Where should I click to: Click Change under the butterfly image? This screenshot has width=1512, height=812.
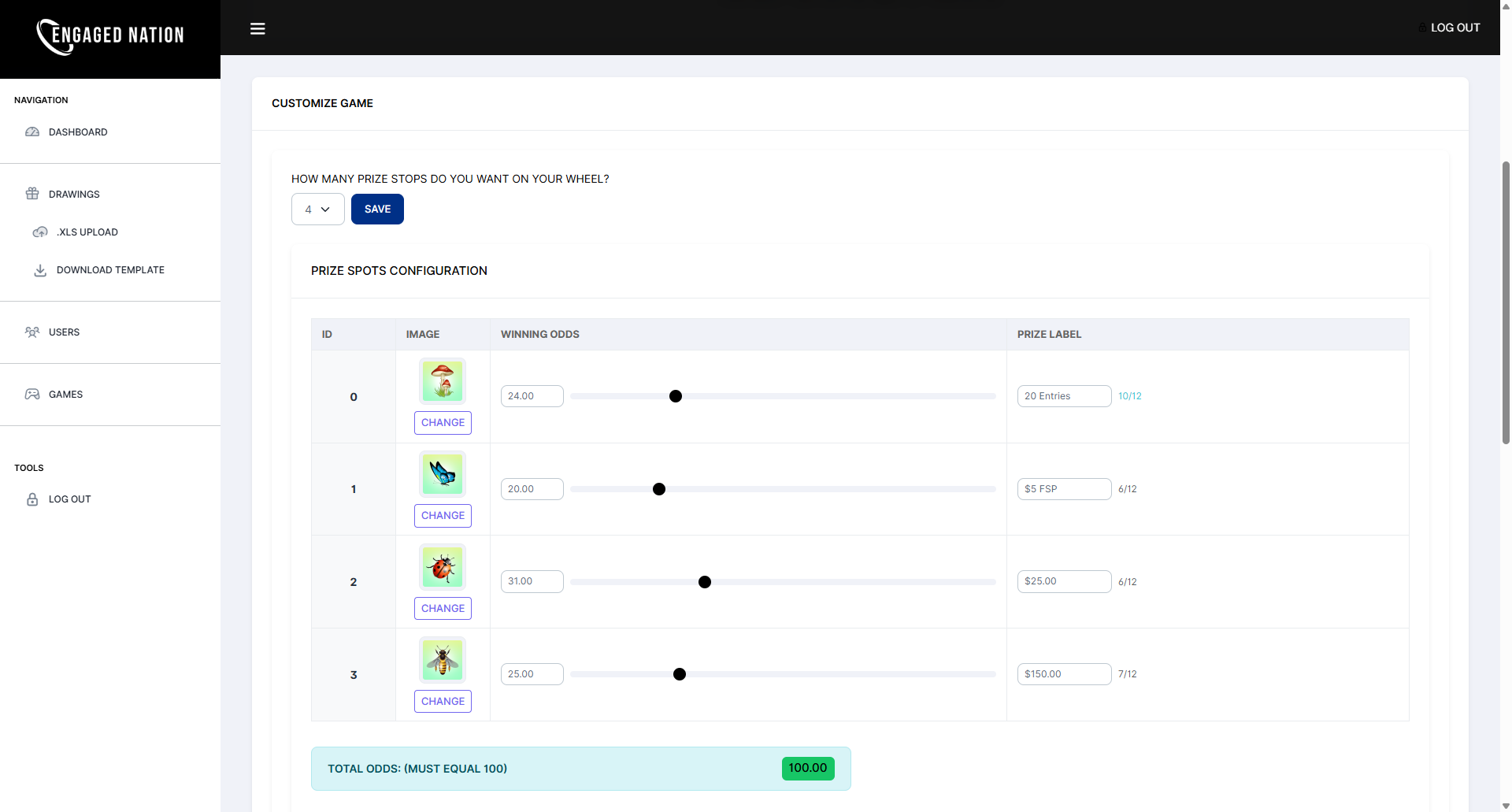pyautogui.click(x=443, y=515)
